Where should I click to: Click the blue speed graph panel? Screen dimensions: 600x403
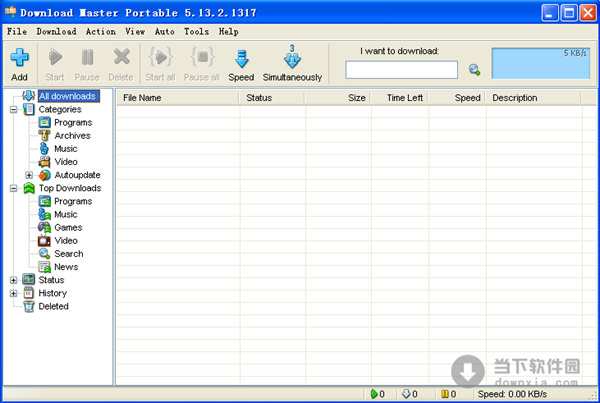tap(541, 63)
